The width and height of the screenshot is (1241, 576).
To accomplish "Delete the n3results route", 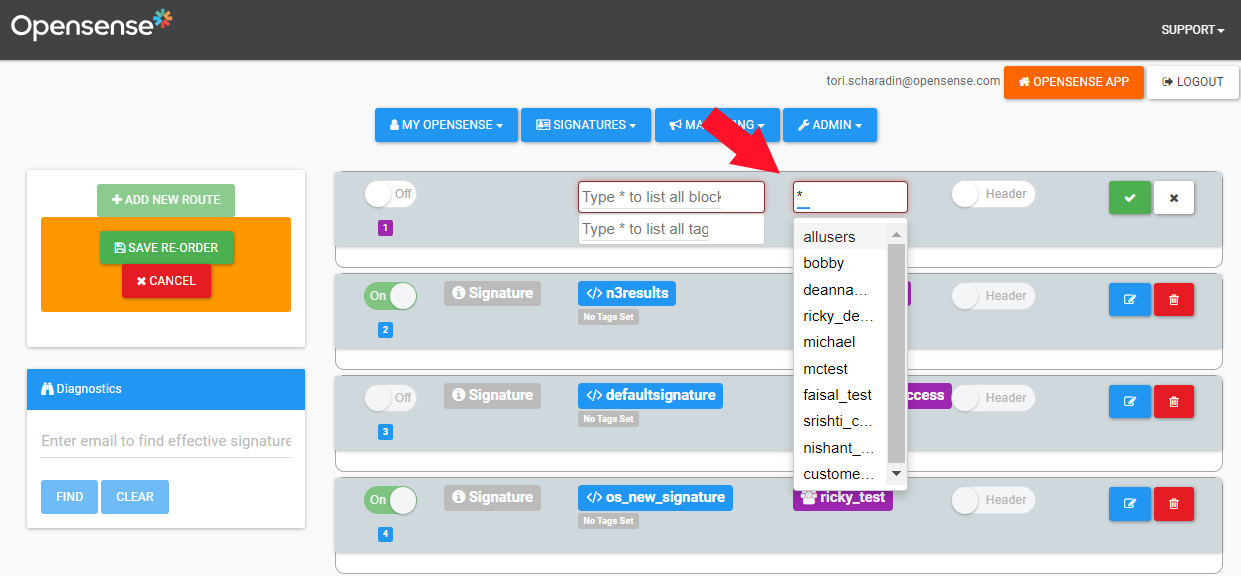I will pyautogui.click(x=1174, y=300).
